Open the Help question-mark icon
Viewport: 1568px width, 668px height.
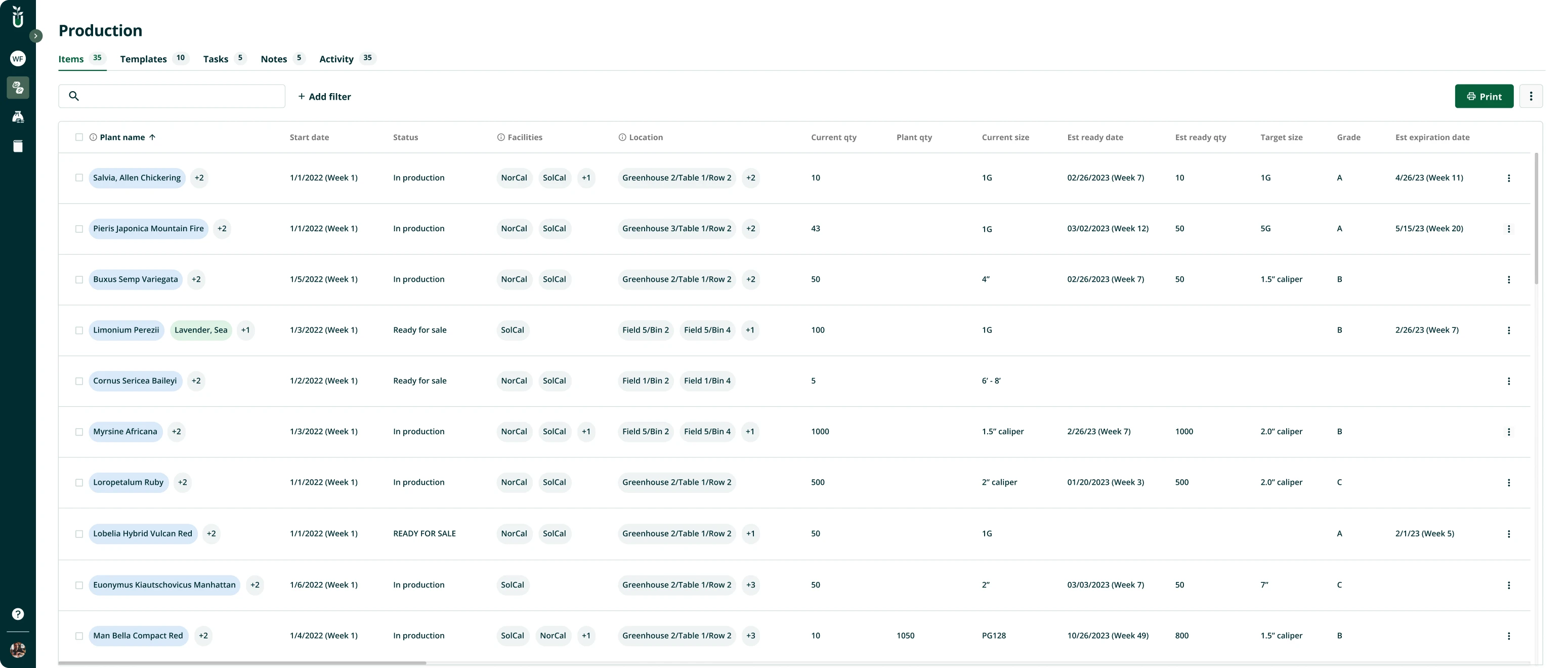[x=18, y=614]
